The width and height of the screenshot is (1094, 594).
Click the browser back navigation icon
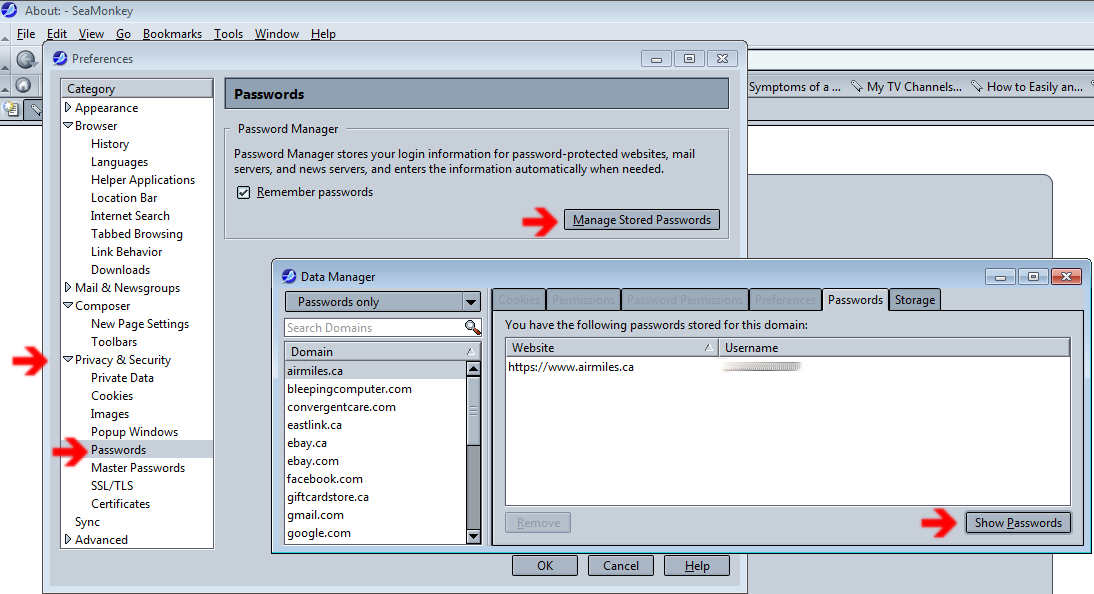point(26,60)
